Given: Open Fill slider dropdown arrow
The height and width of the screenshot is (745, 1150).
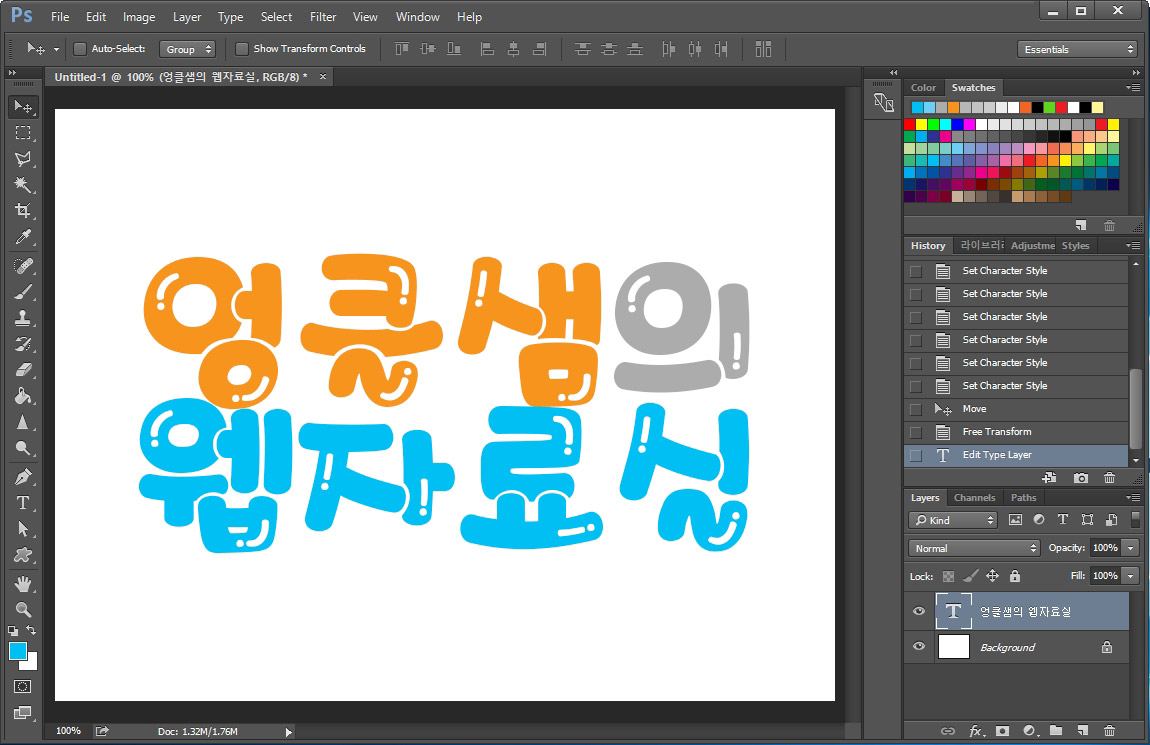Looking at the screenshot, I should click(x=1131, y=576).
